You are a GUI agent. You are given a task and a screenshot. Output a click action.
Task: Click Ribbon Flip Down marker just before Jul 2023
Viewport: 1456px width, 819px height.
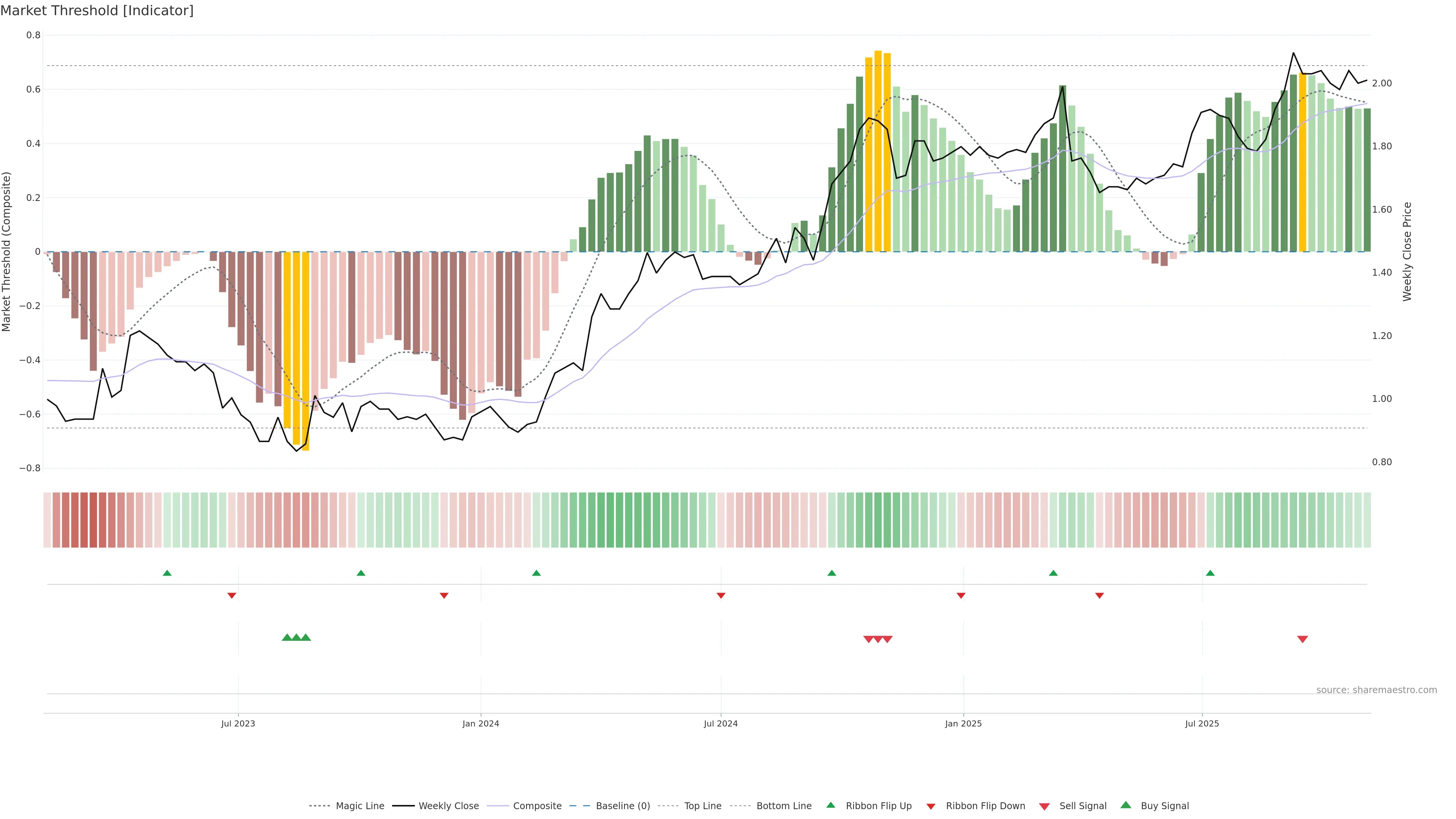[x=232, y=595]
